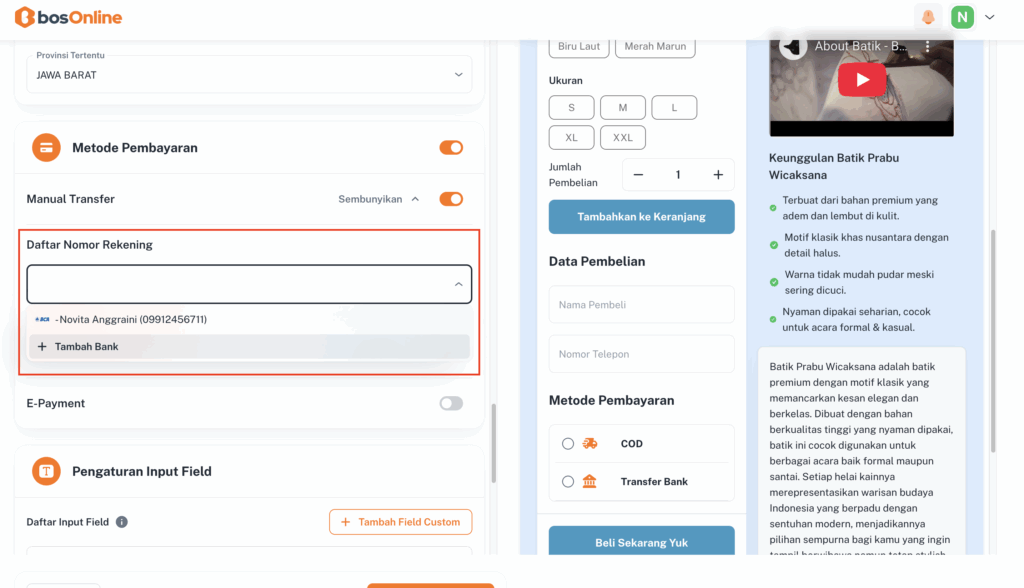Click the minus quantity button
This screenshot has height=588, width=1024.
pos(638,175)
